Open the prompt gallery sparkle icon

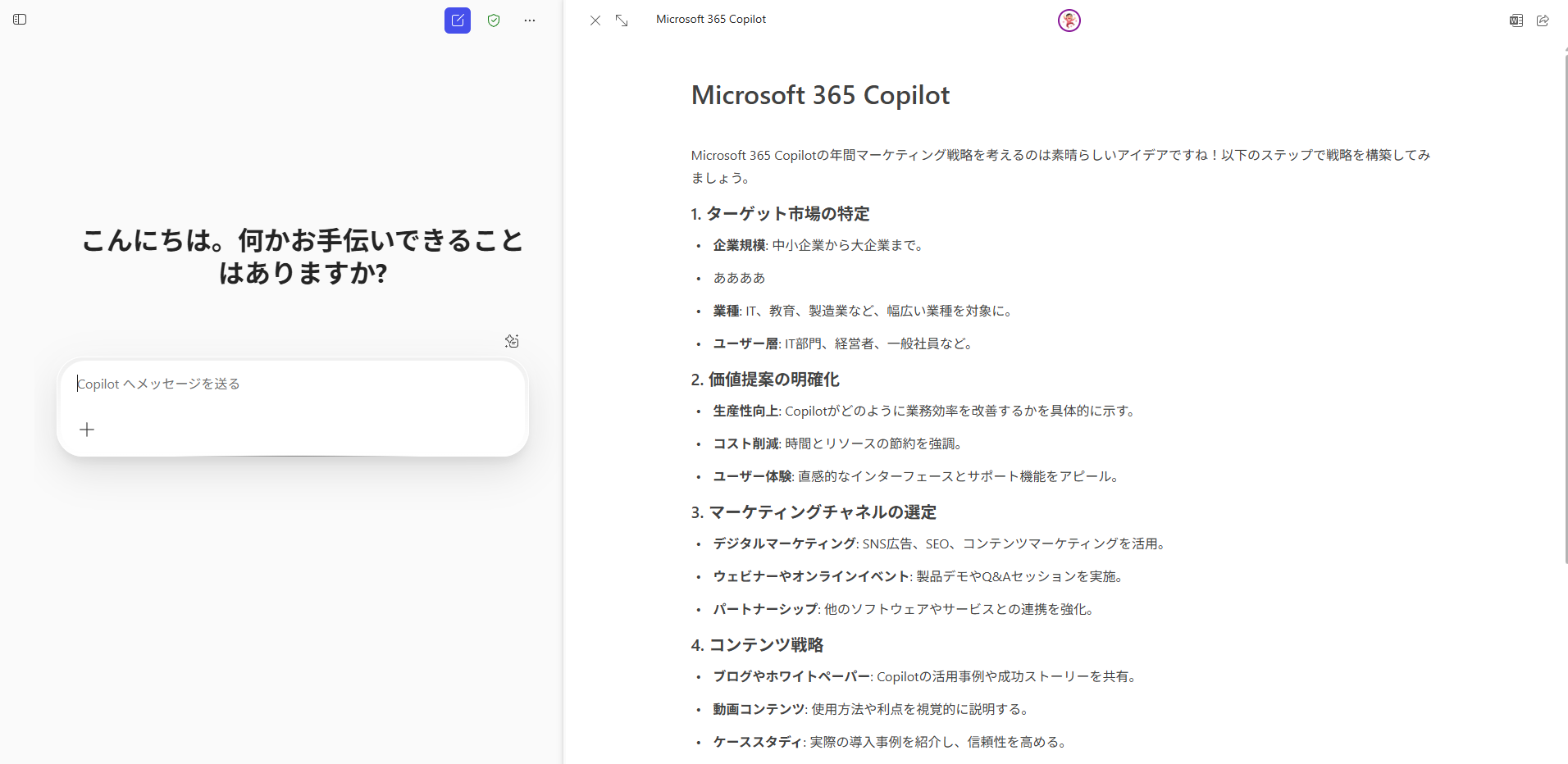512,341
